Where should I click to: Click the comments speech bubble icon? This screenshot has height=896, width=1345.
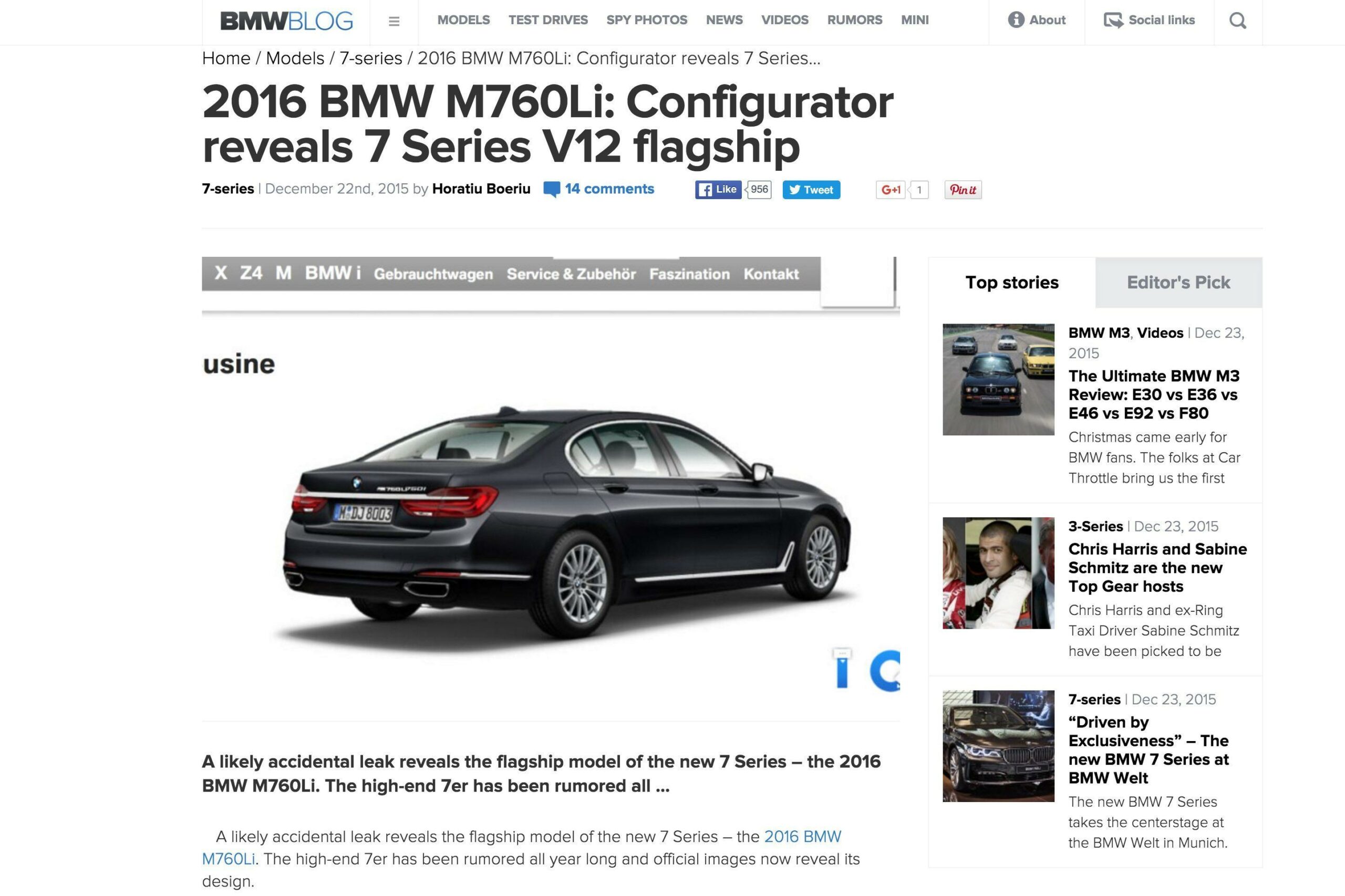pos(552,190)
